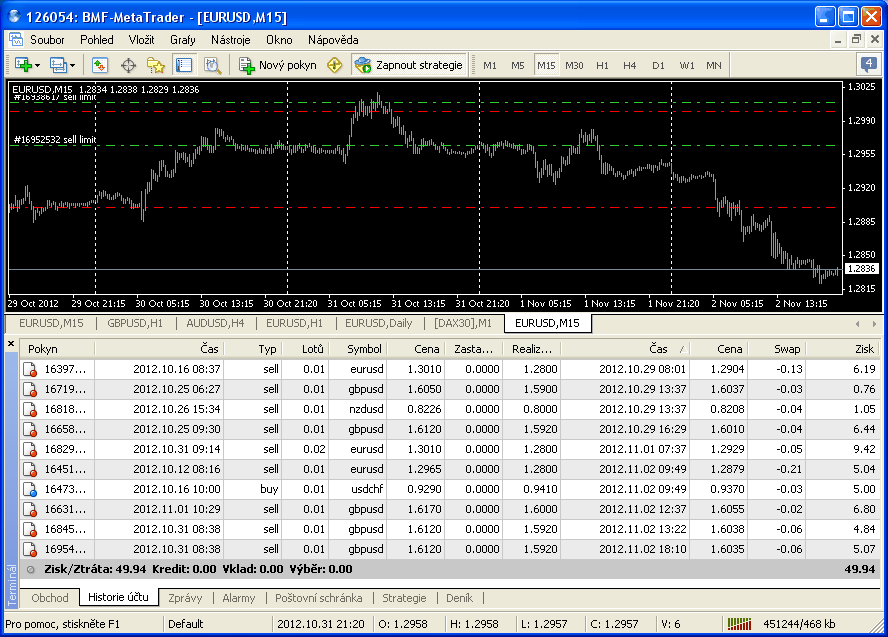
Task: Switch chart to M5 timeframe
Action: 518,66
